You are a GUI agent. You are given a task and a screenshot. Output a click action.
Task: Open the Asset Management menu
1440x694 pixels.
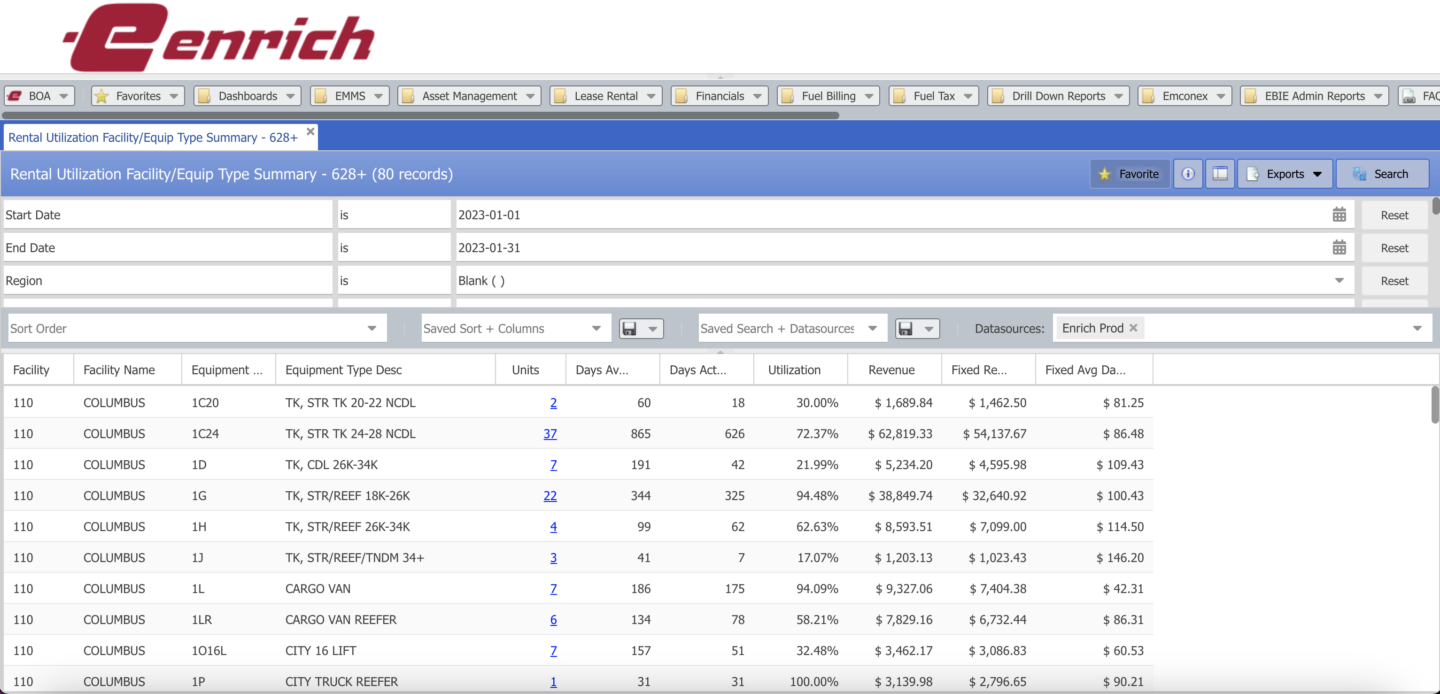pyautogui.click(x=468, y=95)
